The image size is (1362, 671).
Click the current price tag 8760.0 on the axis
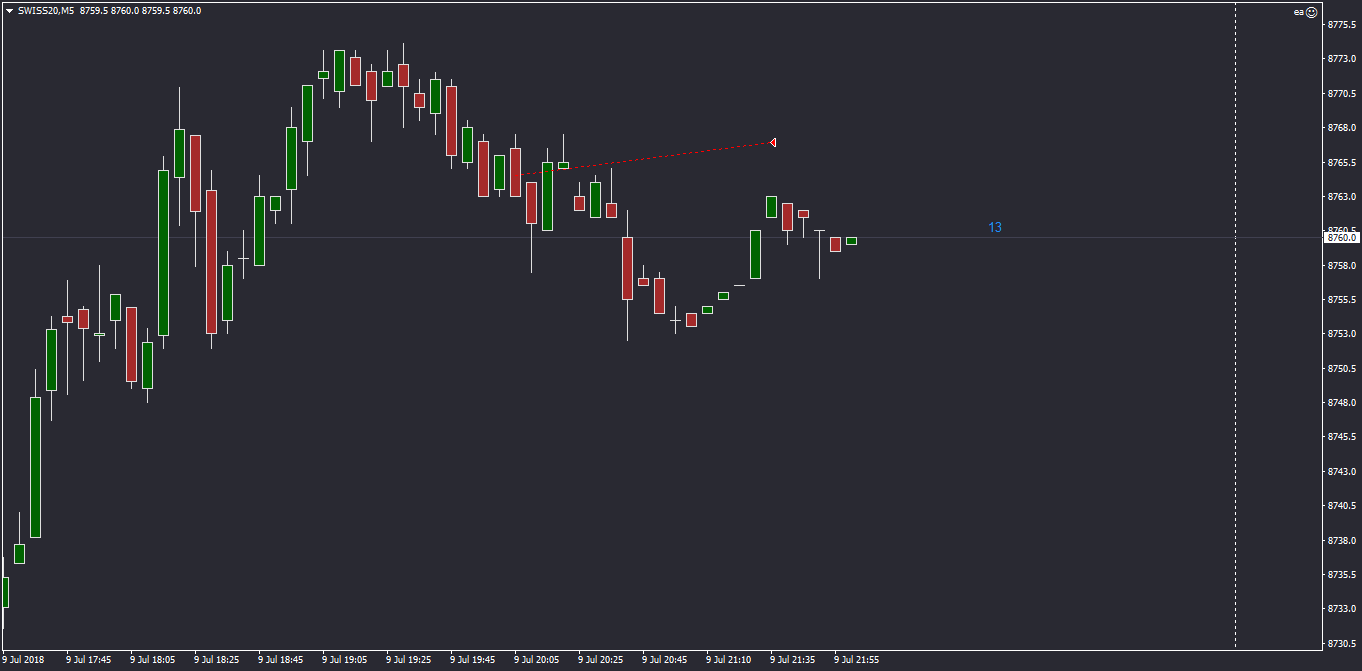1342,237
